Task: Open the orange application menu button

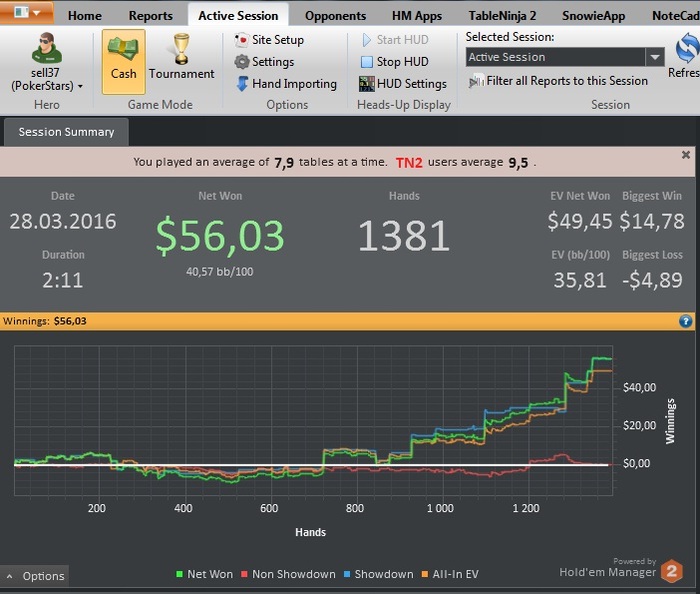Action: [26, 12]
